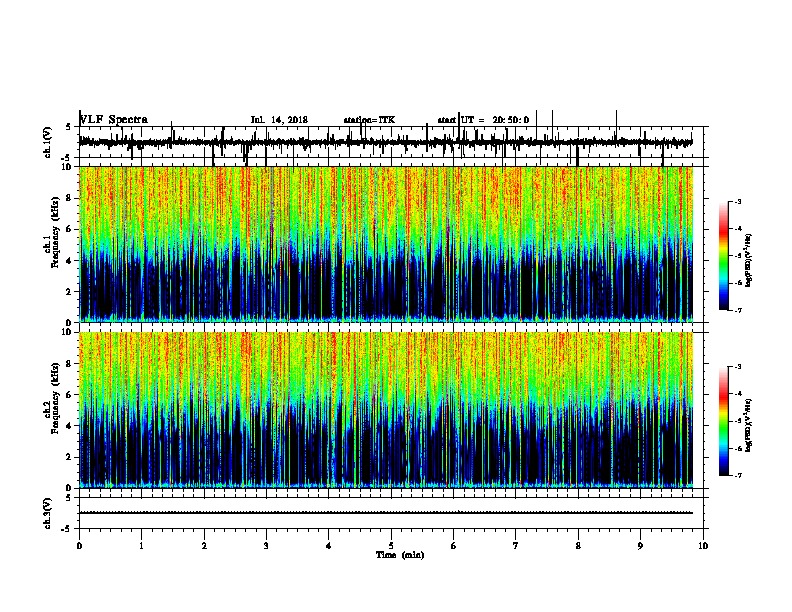Click the "station=ITK" header label
The image size is (792, 612).
369,120
